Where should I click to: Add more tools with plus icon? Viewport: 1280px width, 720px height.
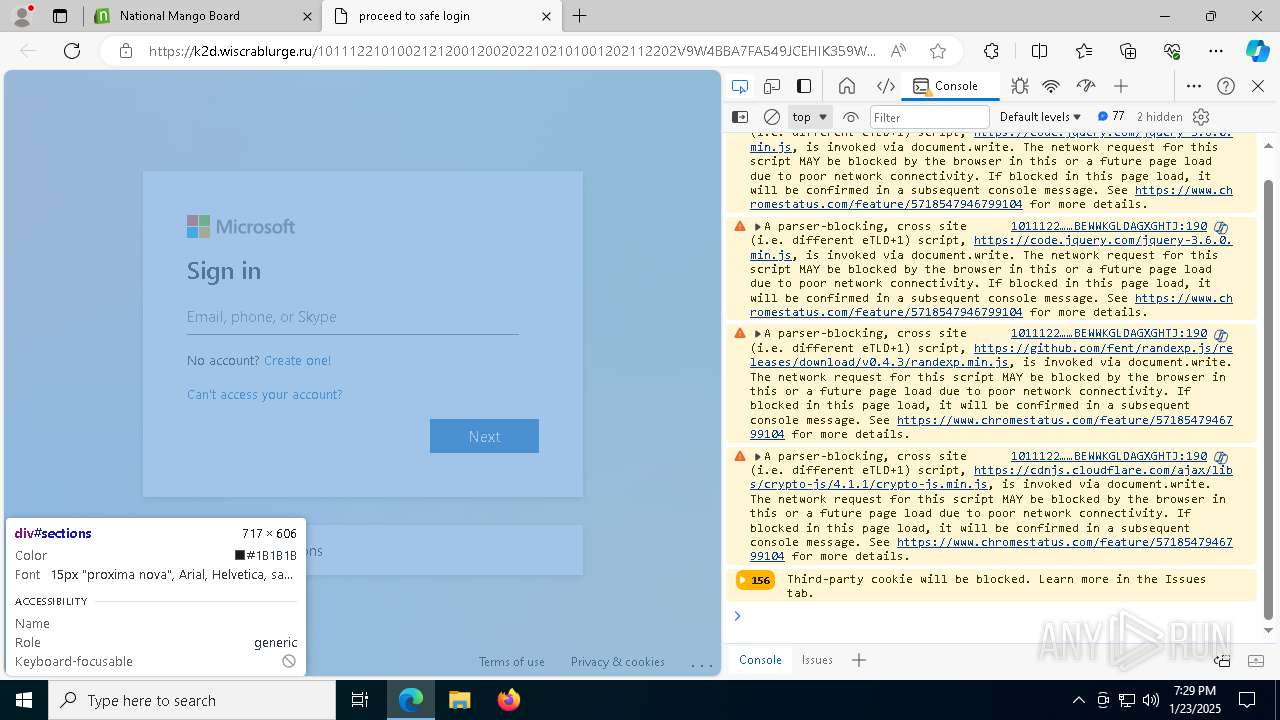pos(1121,86)
